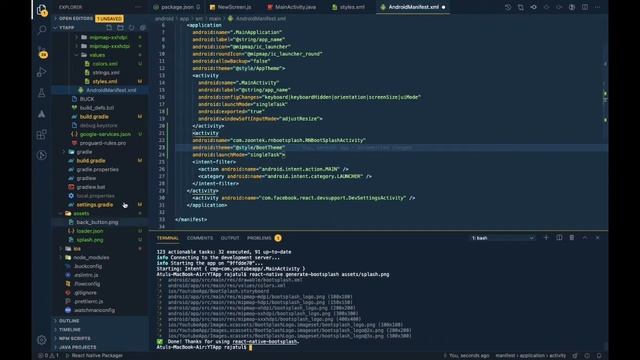Switch to the styles.xml editor tab
This screenshot has height=360, width=640.
tap(351, 7)
